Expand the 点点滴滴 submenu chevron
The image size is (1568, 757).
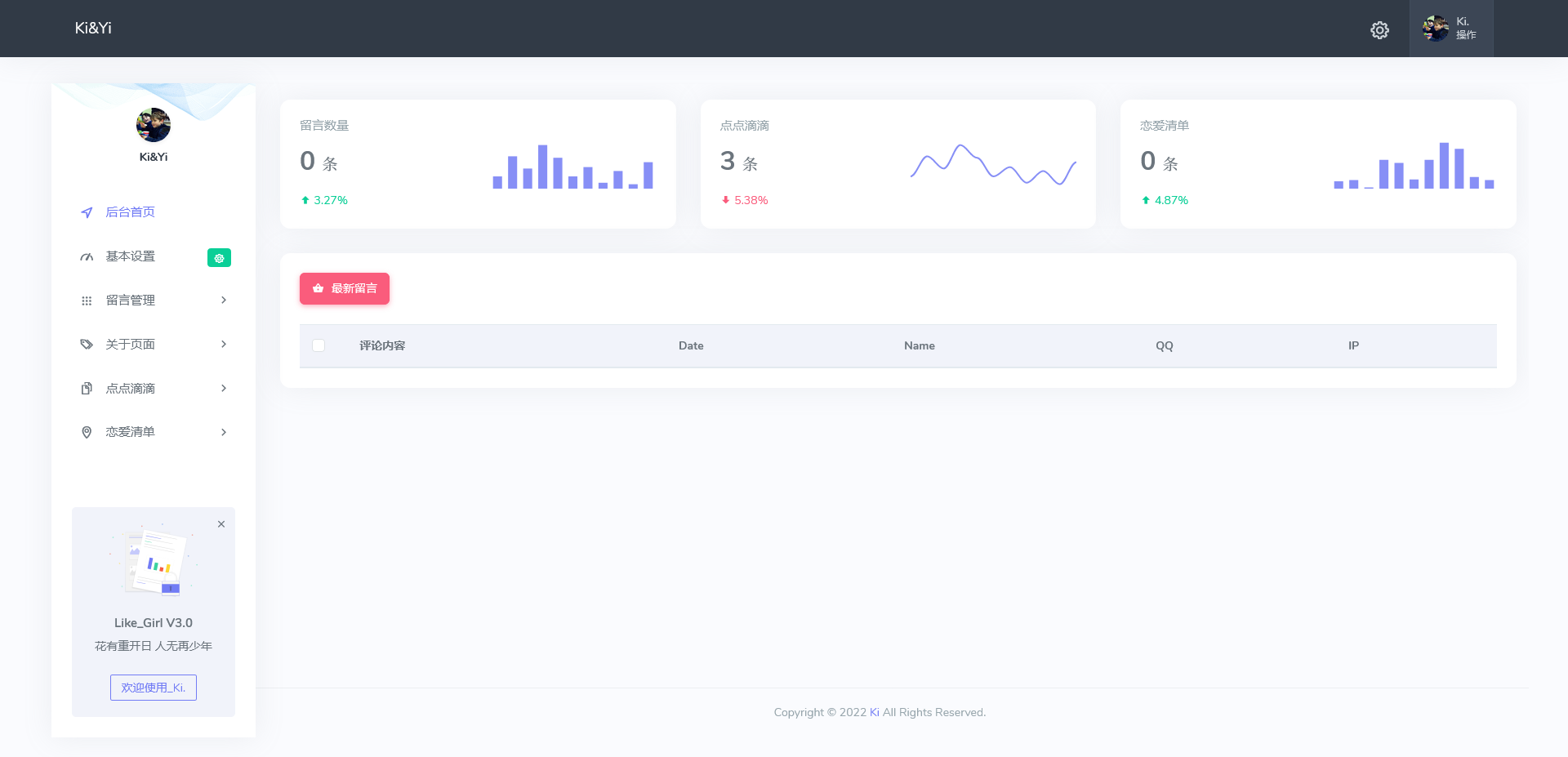click(224, 389)
